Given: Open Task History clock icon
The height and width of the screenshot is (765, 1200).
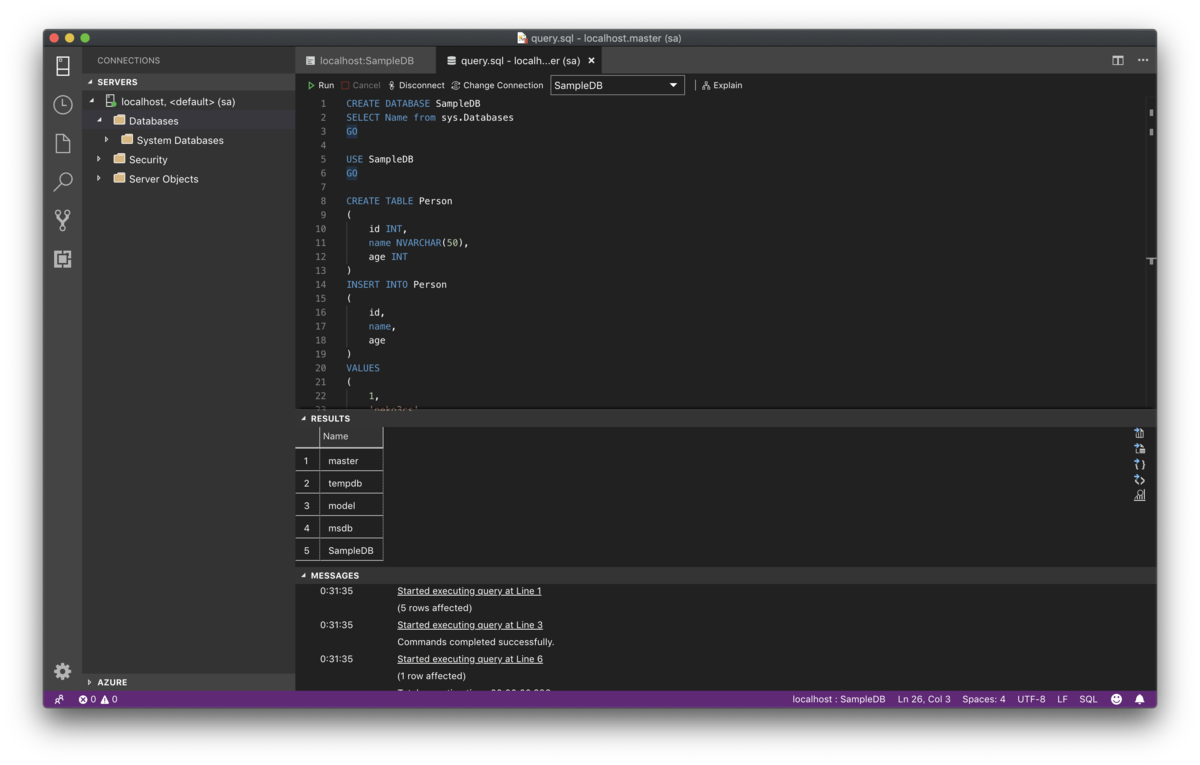Looking at the screenshot, I should 62,104.
